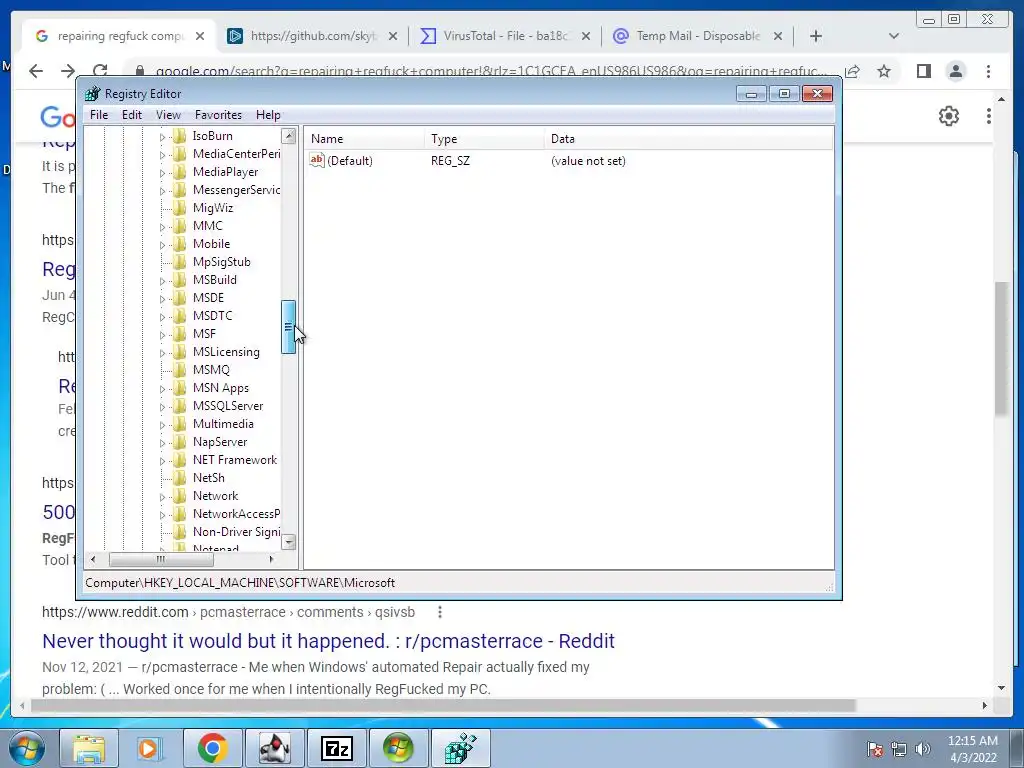Select the (Default) registry value
The height and width of the screenshot is (768, 1024).
[349, 161]
